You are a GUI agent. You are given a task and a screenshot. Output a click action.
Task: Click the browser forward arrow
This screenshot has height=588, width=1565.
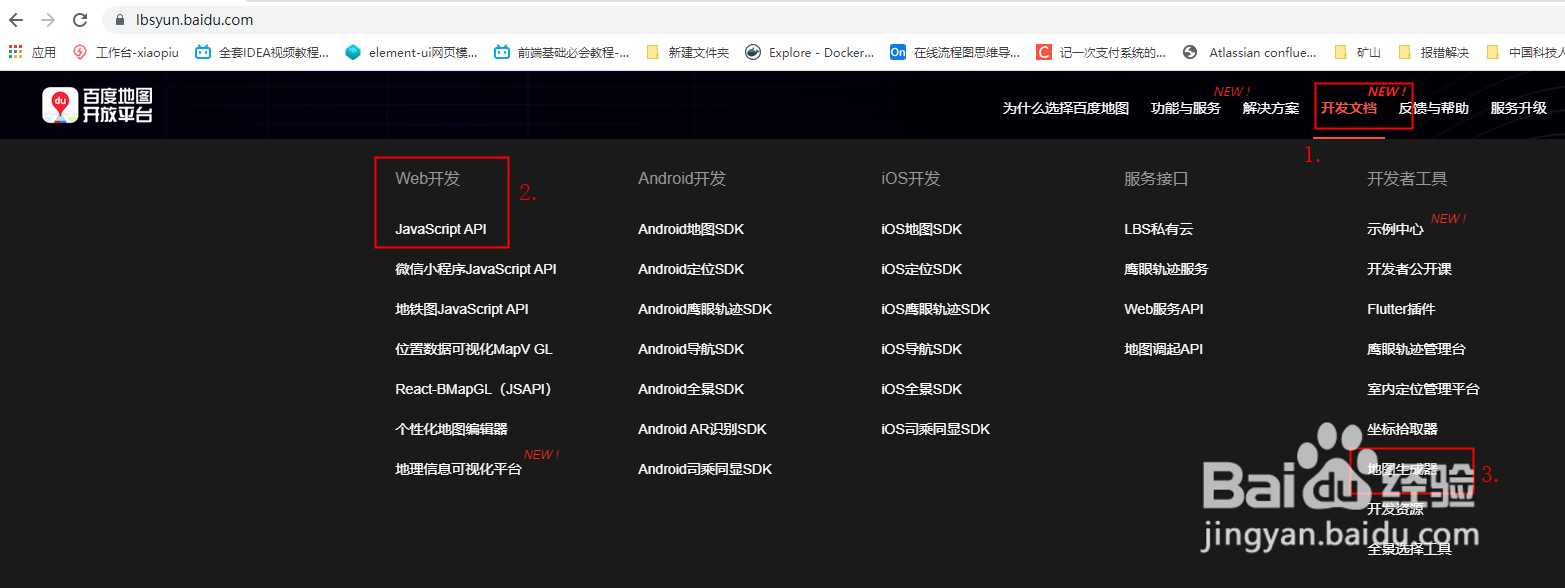point(48,19)
